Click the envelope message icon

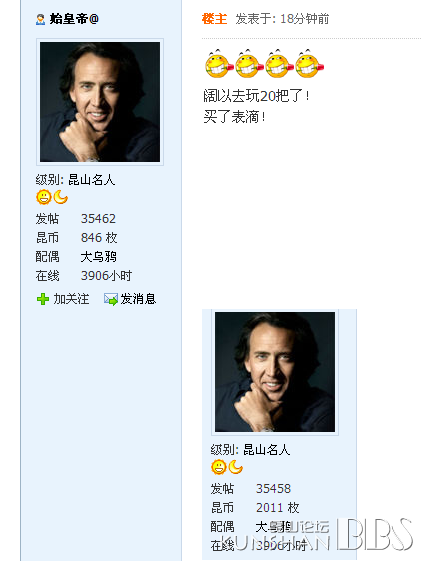pyautogui.click(x=111, y=299)
